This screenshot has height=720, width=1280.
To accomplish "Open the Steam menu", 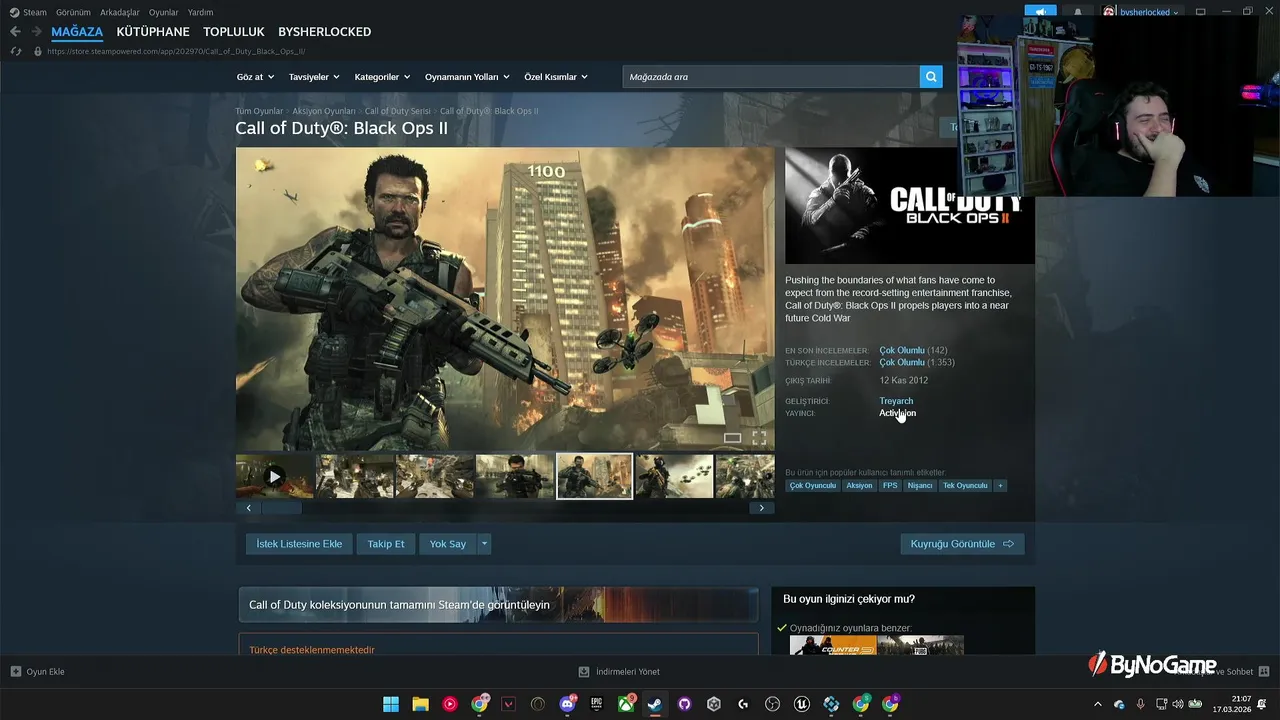I will point(28,12).
